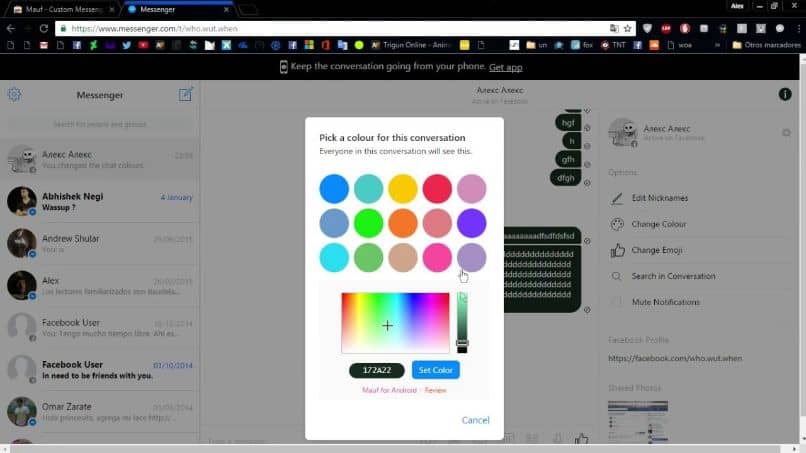Click the brightness vertical slider
Image resolution: width=806 pixels, height=453 pixels.
tap(462, 323)
